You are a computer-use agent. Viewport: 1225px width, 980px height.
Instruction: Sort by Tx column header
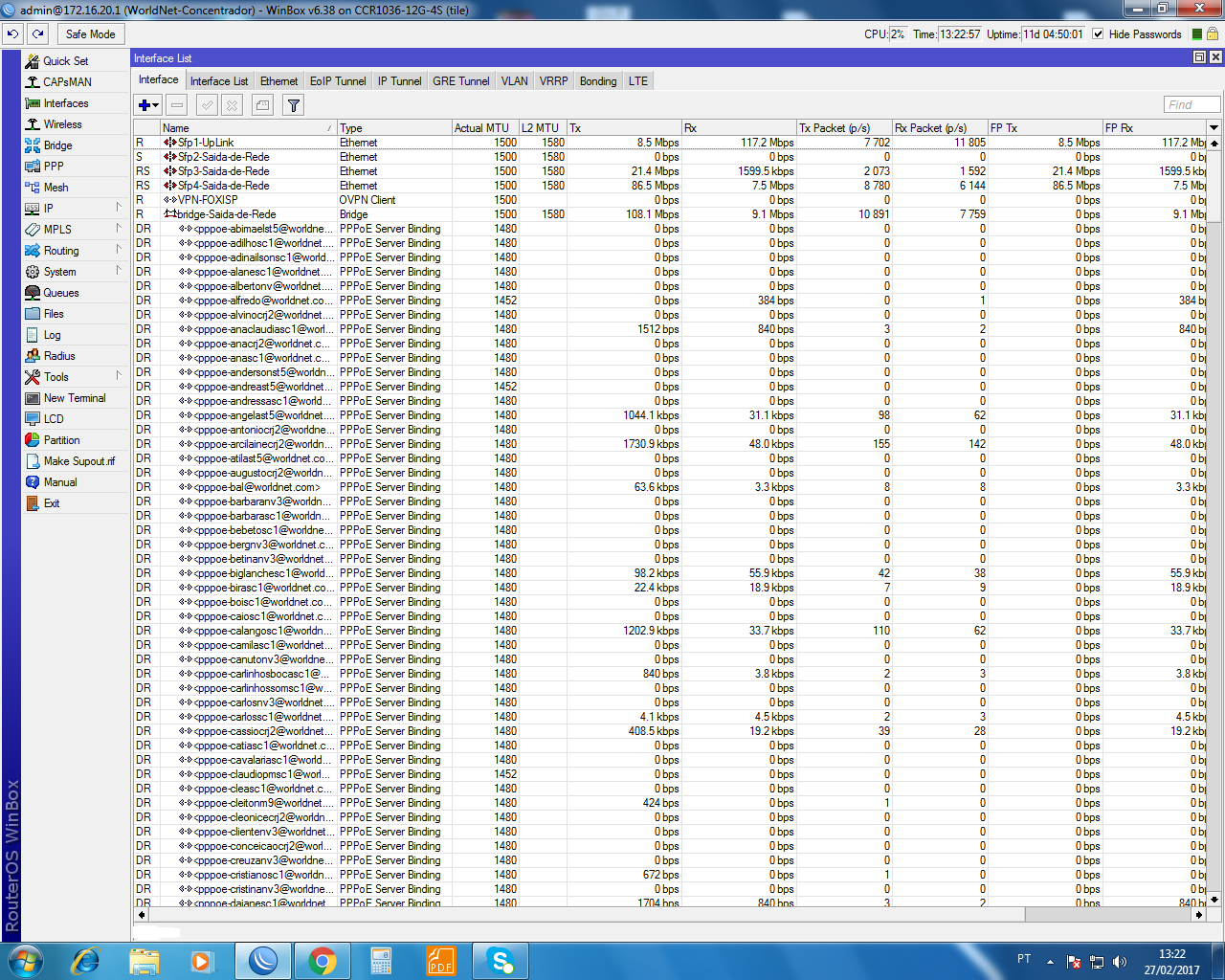[624, 127]
